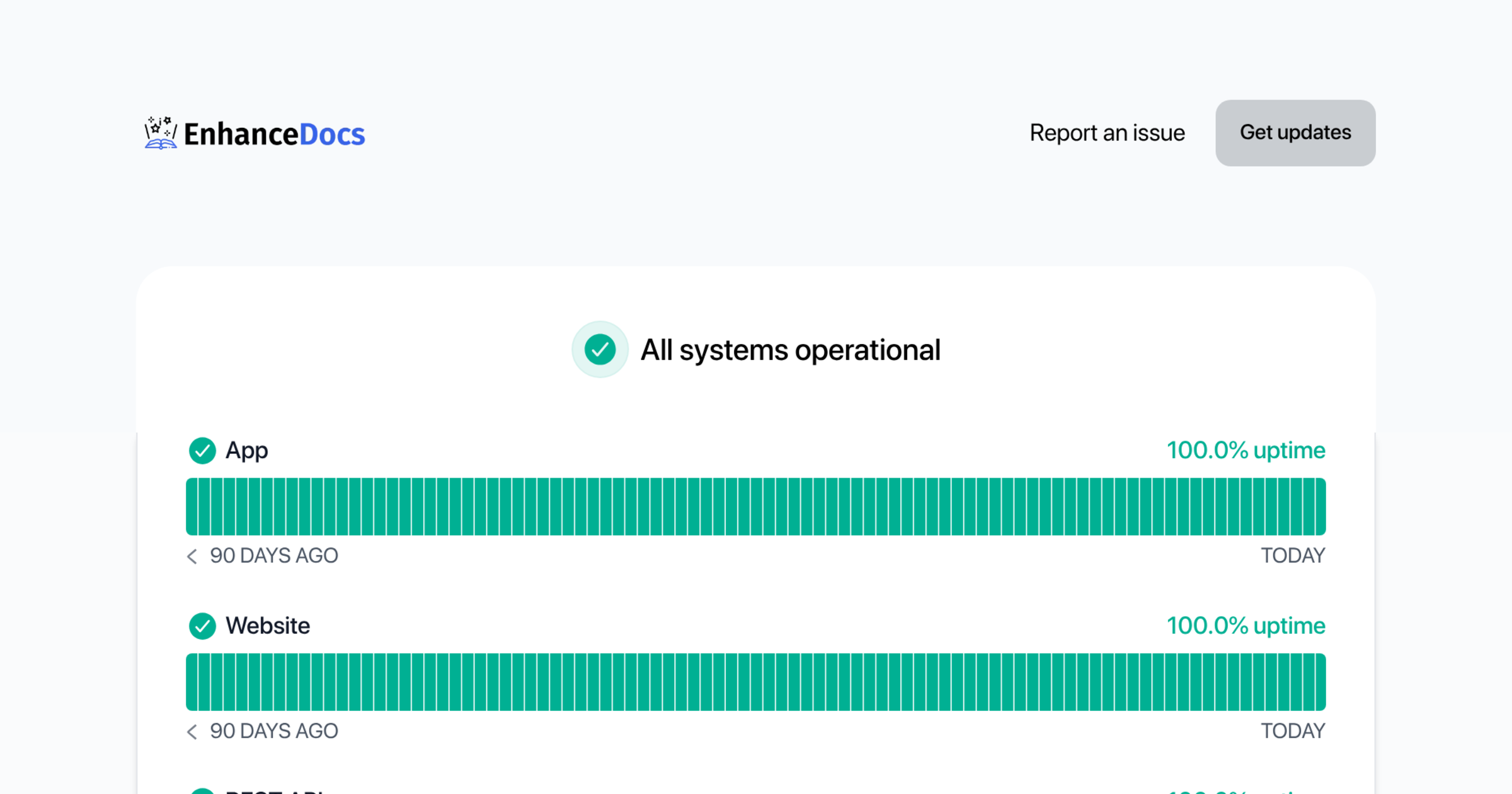Click the back chevron under the Website uptime bar
The width and height of the screenshot is (1512, 794).
point(192,732)
